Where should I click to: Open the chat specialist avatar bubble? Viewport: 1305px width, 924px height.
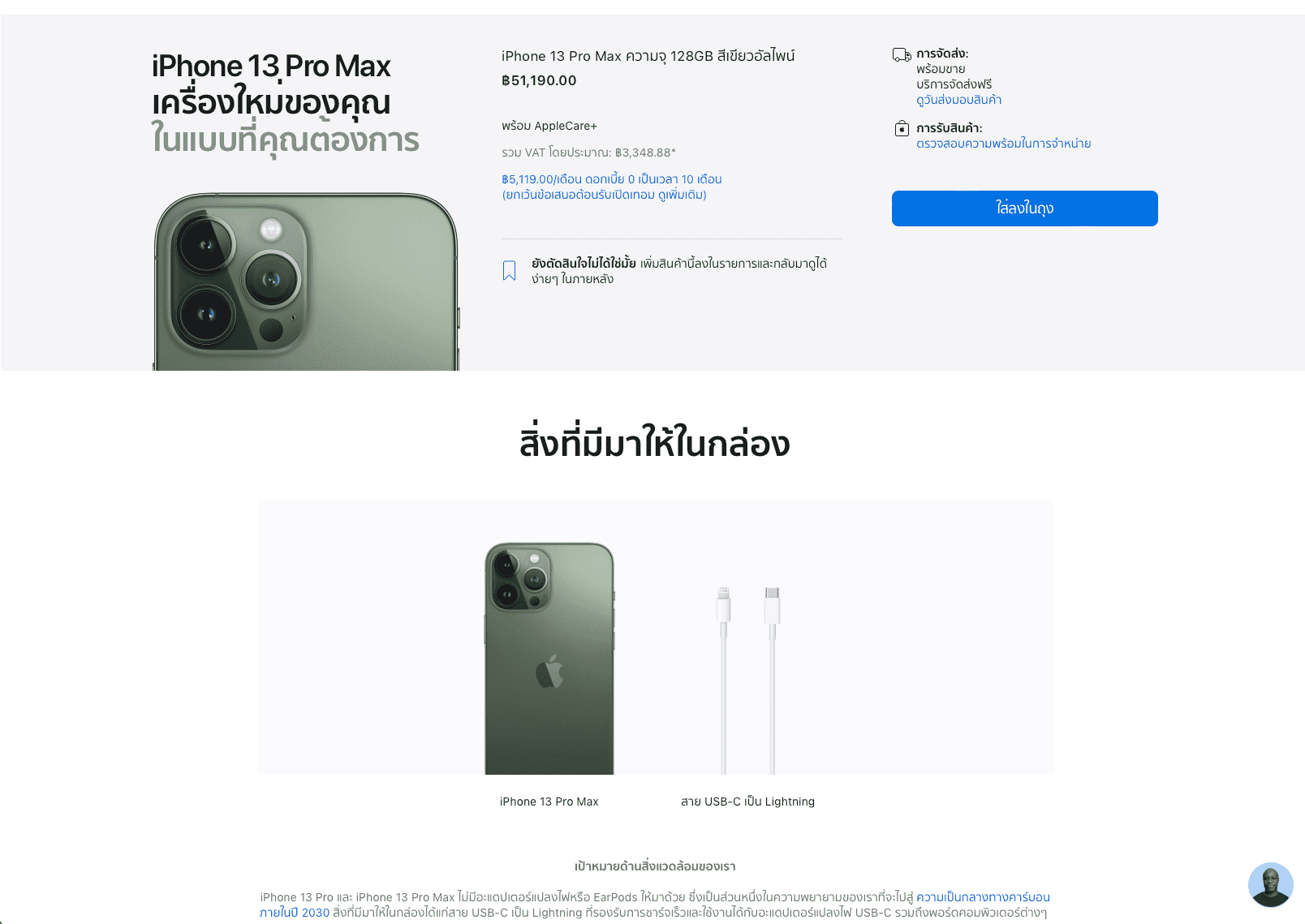coord(1270,884)
